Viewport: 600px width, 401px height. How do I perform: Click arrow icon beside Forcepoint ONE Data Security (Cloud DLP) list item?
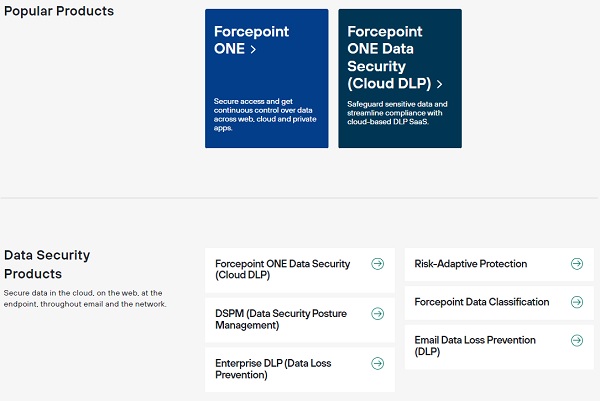(377, 264)
